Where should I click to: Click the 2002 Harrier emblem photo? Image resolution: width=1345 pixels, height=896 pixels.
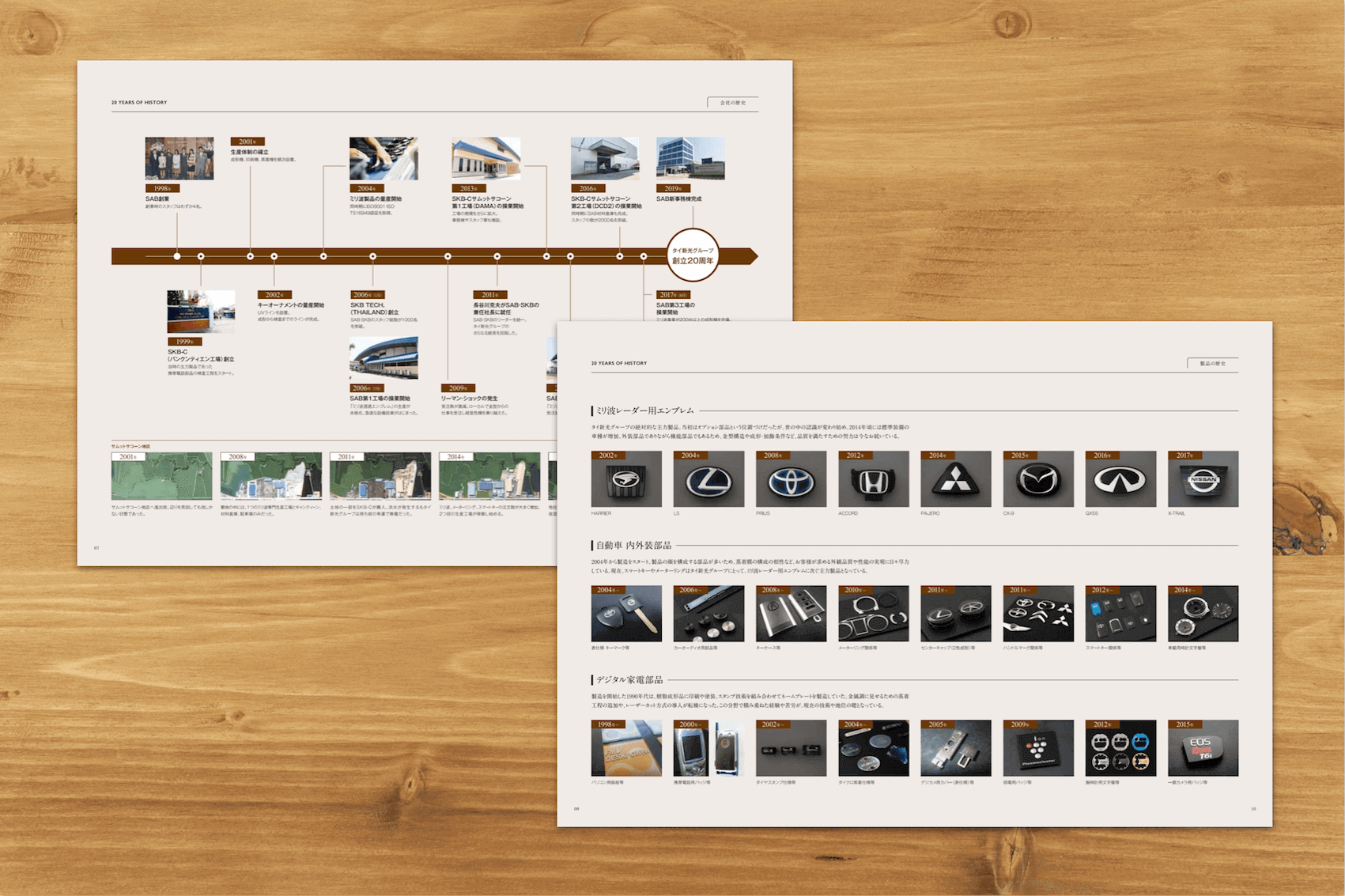(626, 479)
